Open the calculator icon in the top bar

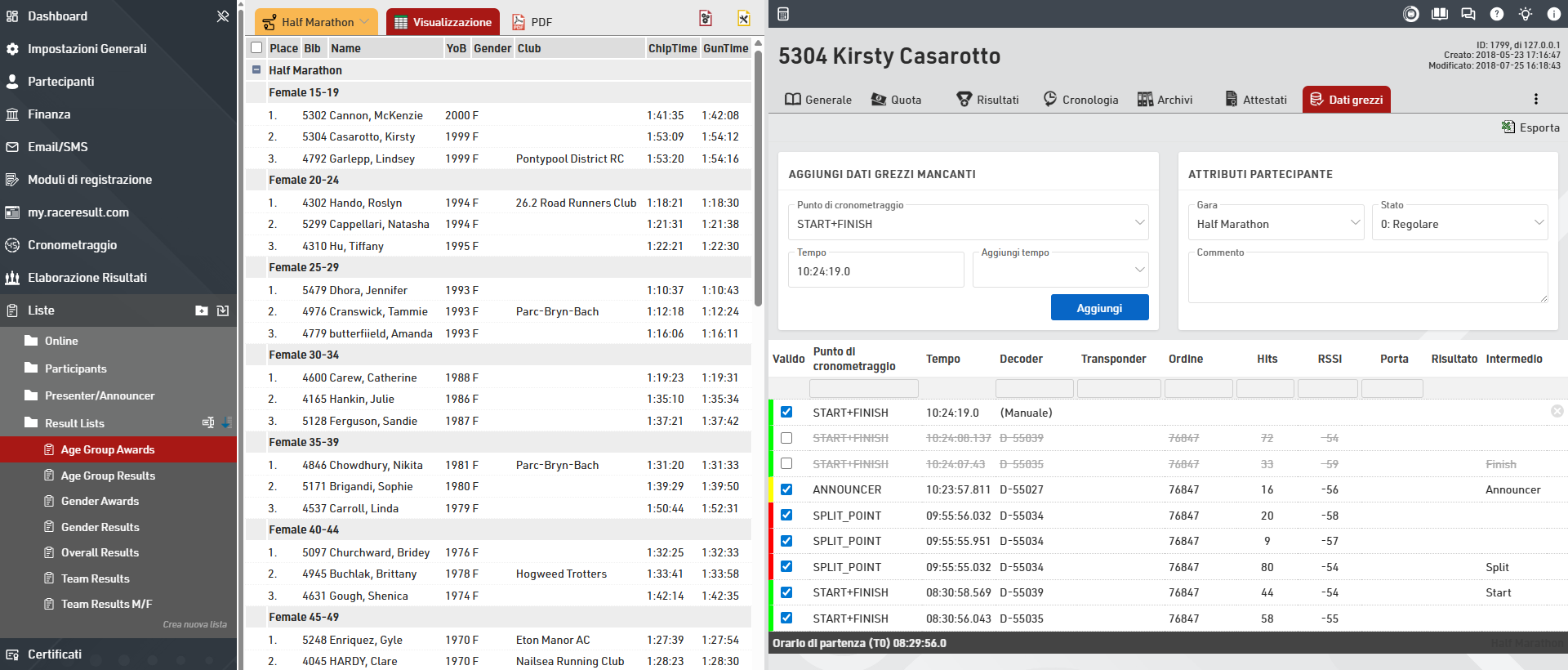(782, 14)
